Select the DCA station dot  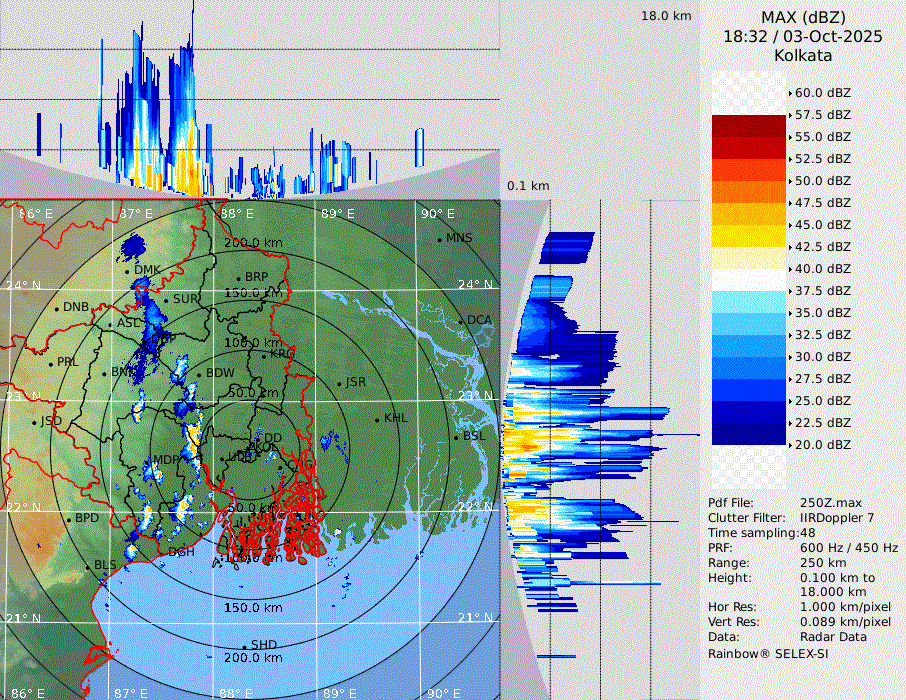[462, 321]
